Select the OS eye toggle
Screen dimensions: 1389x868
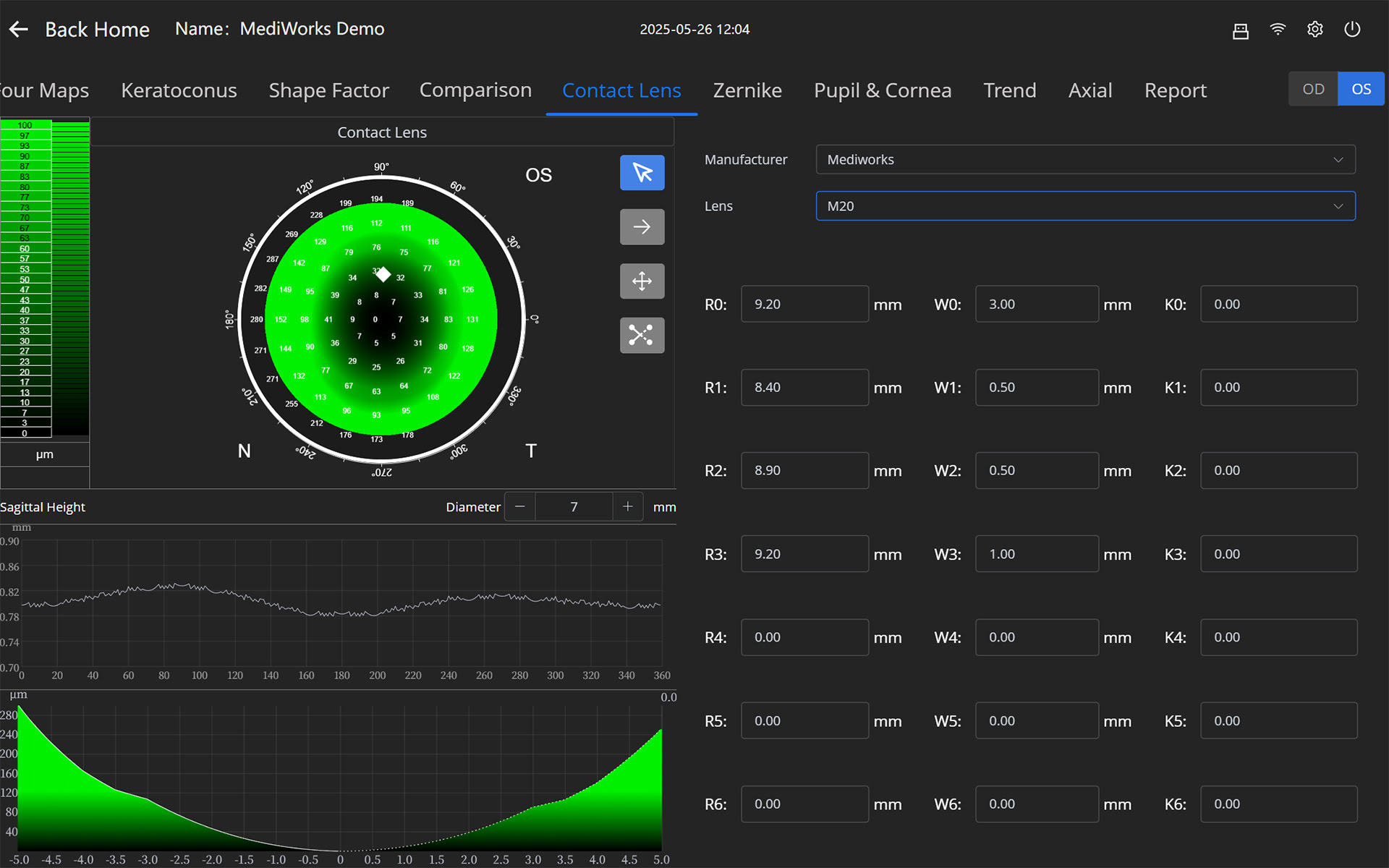(1361, 89)
